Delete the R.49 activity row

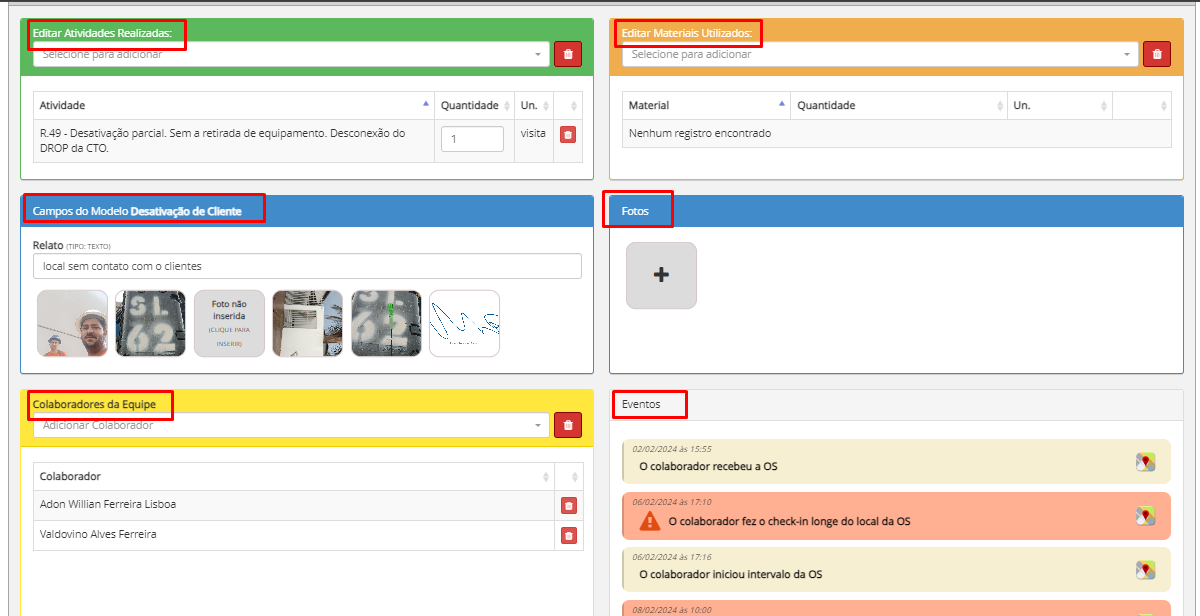(x=568, y=134)
